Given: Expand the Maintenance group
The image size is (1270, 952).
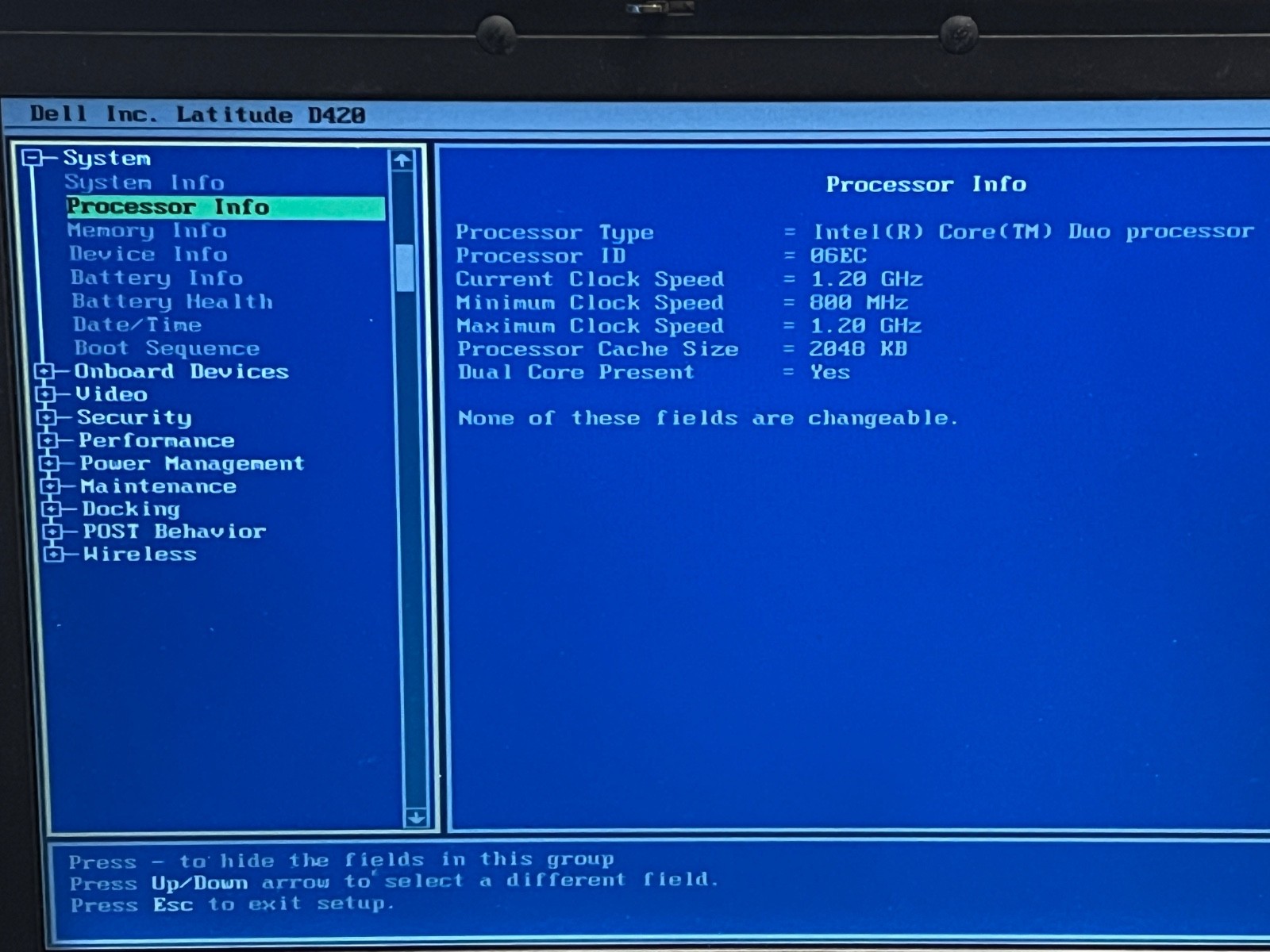Looking at the screenshot, I should click(x=50, y=486).
